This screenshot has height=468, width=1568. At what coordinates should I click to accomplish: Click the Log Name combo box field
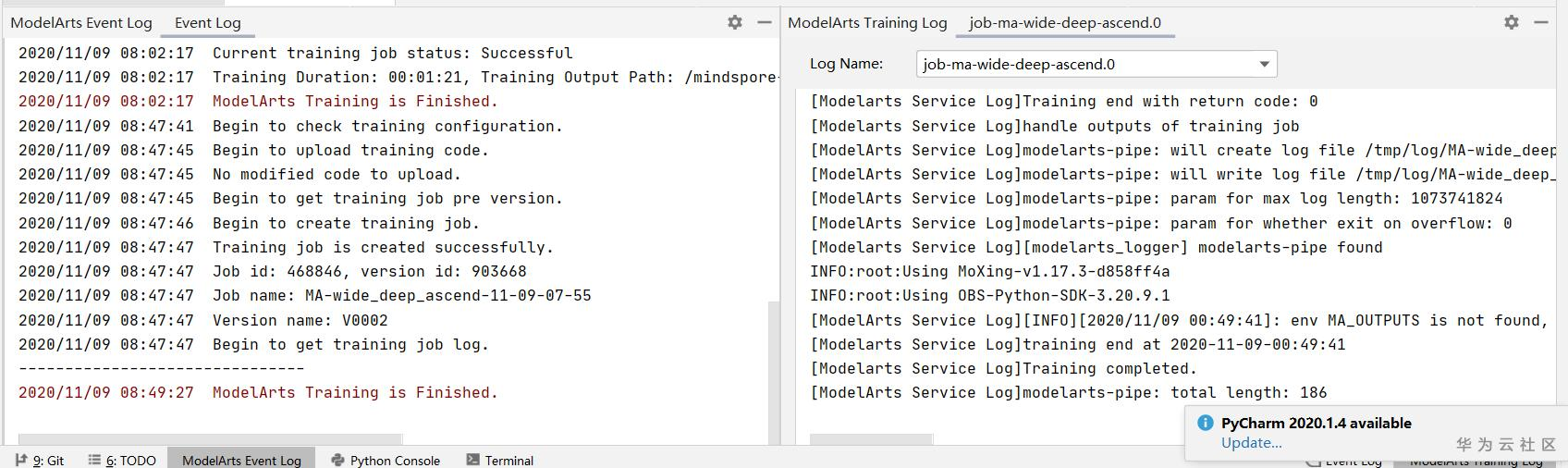[1096, 64]
